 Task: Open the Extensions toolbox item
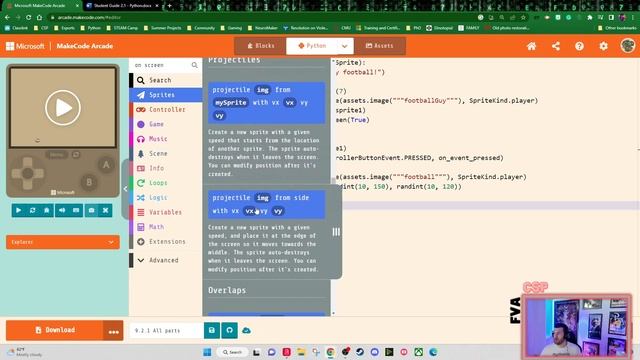165,242
